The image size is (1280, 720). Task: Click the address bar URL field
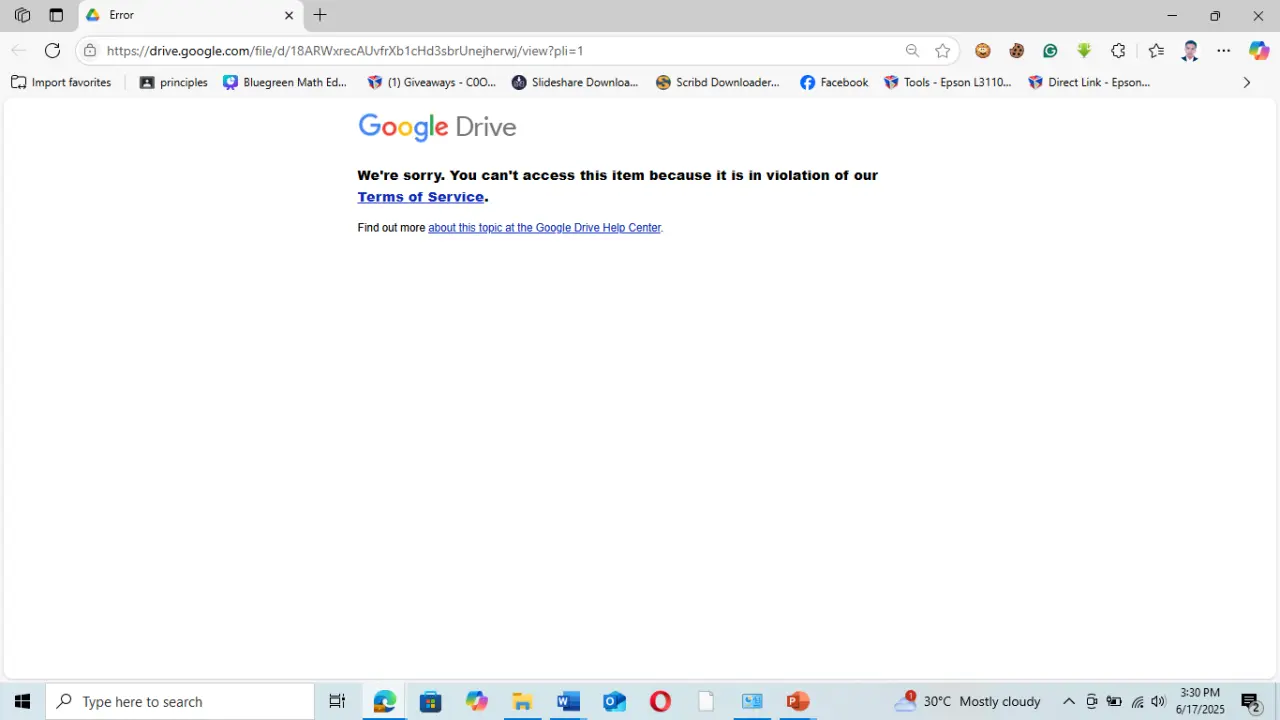500,51
